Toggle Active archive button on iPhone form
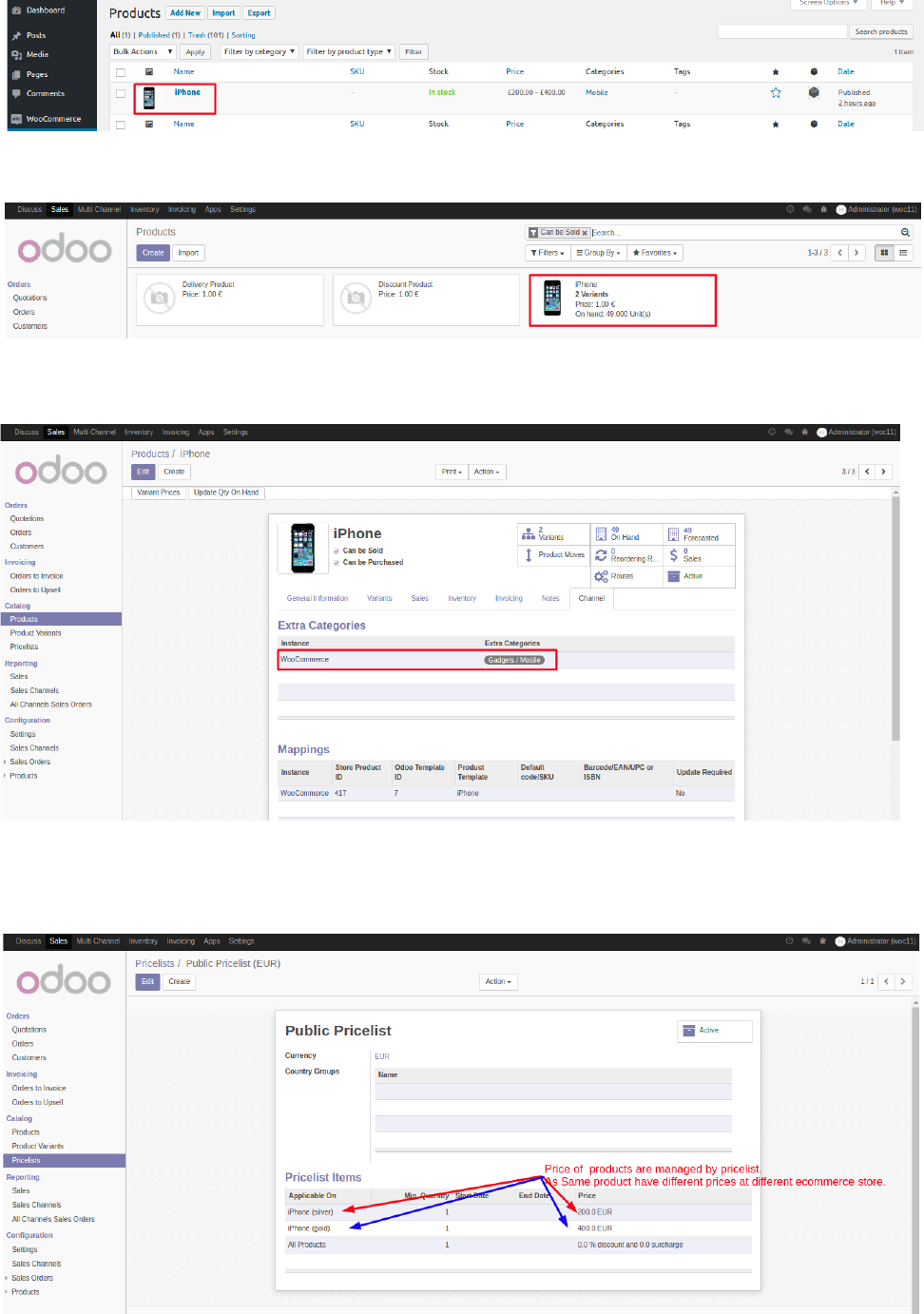The height and width of the screenshot is (1314, 924). [699, 576]
